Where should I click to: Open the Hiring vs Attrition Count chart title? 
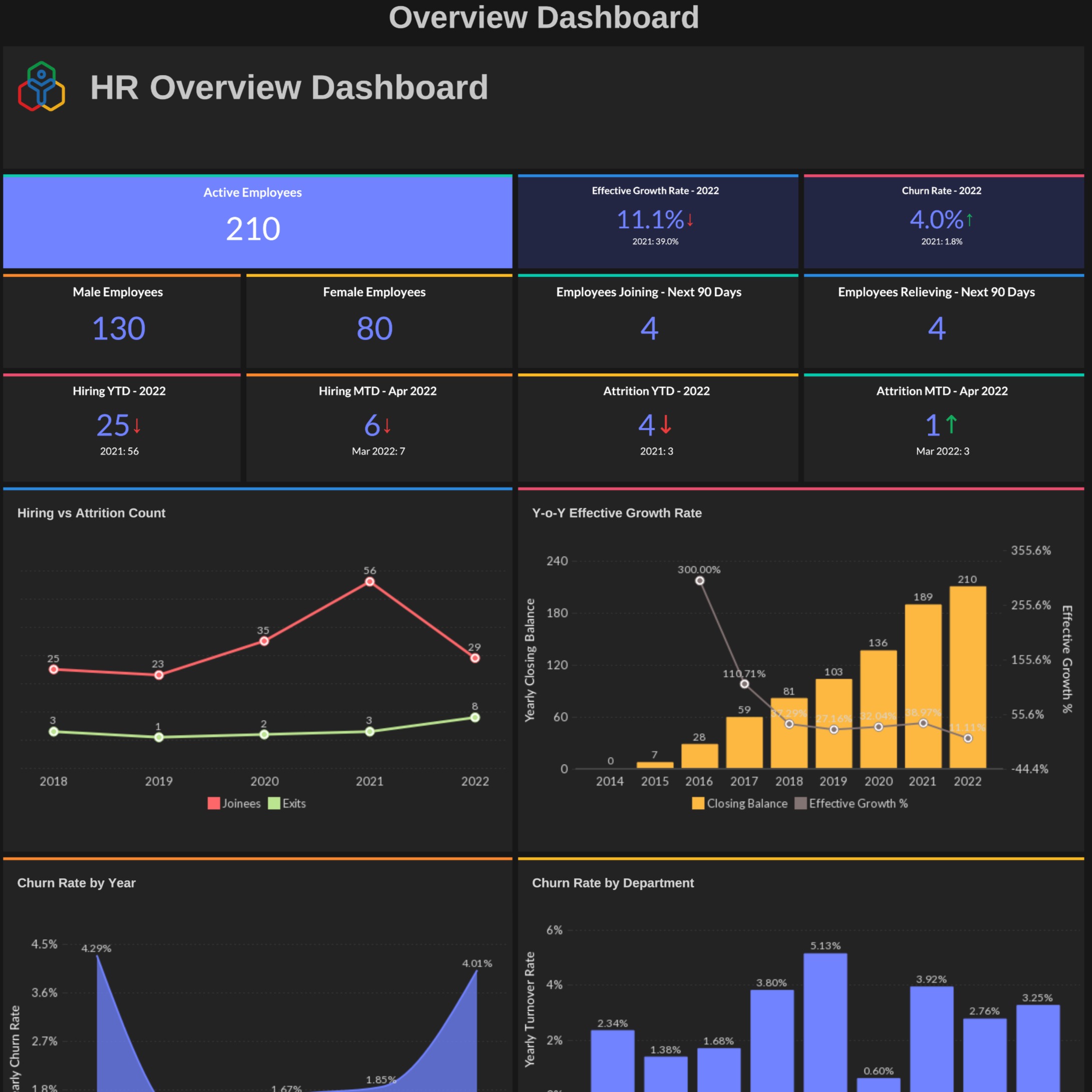pyautogui.click(x=91, y=512)
